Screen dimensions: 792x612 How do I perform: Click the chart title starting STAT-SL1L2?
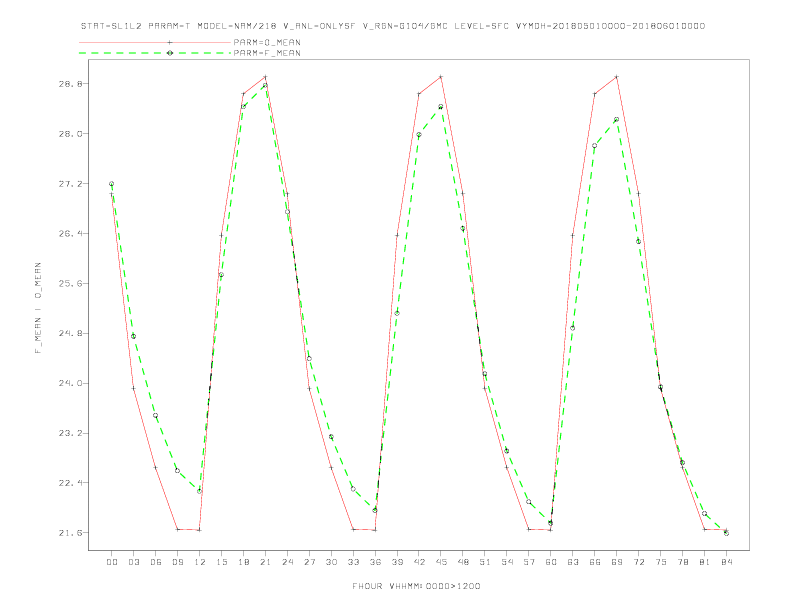[x=393, y=26]
